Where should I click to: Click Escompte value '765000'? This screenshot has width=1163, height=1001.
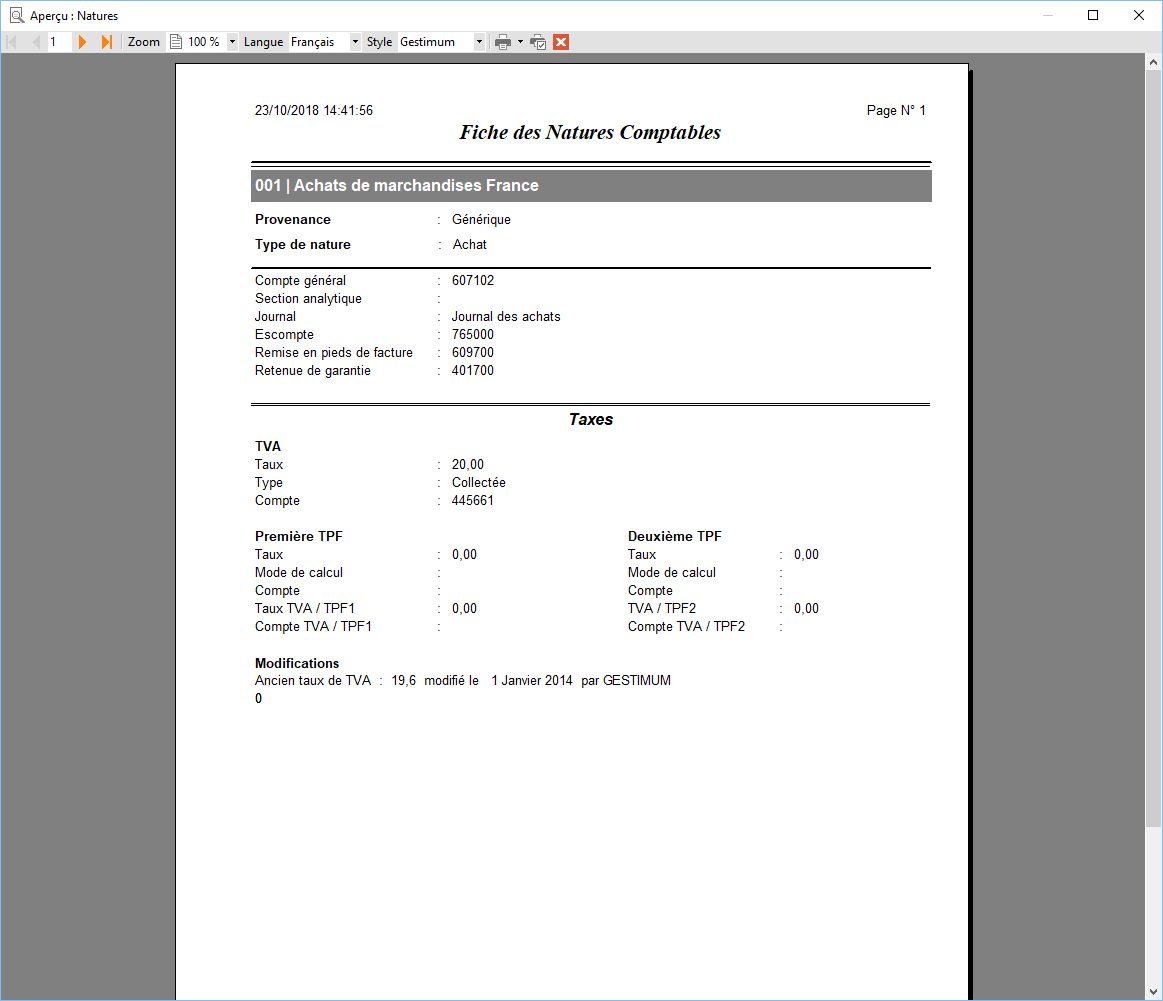point(472,334)
